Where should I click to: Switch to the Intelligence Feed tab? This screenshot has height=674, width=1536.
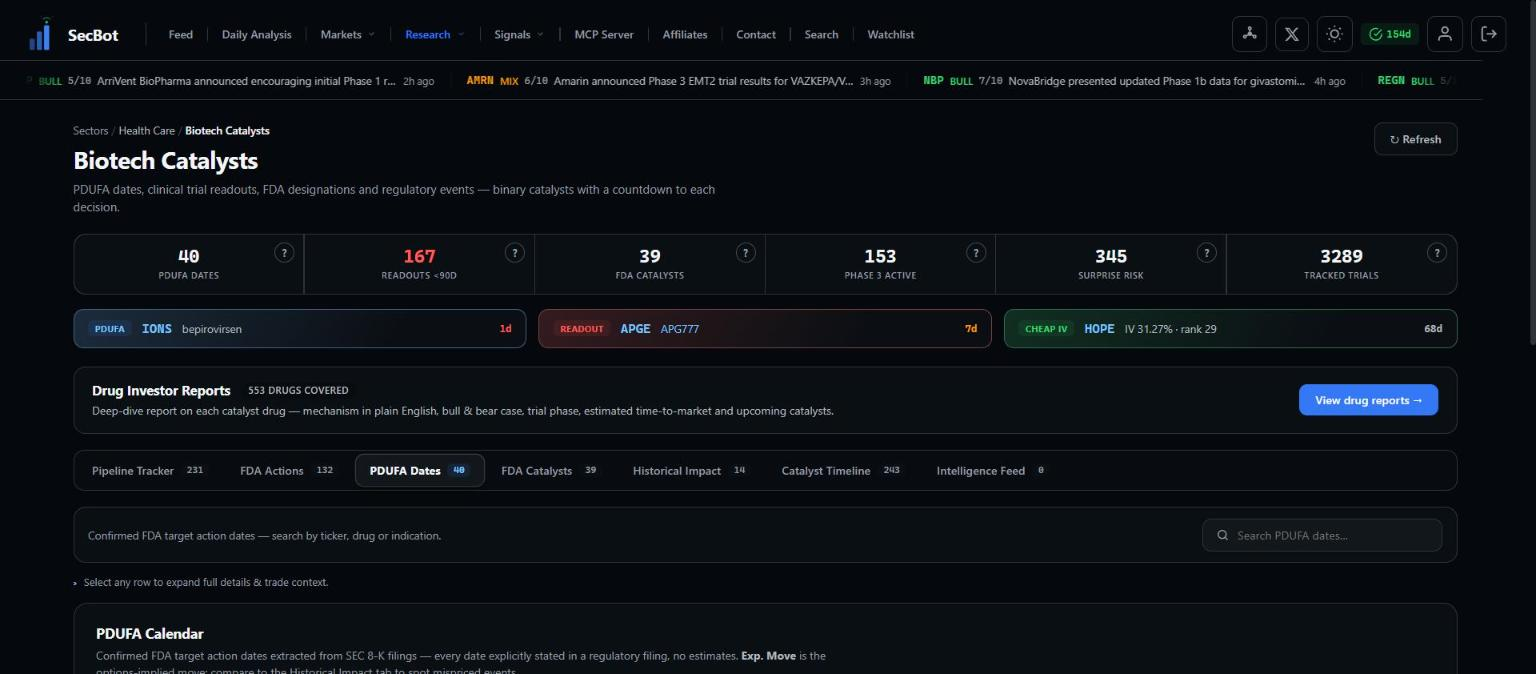(990, 470)
